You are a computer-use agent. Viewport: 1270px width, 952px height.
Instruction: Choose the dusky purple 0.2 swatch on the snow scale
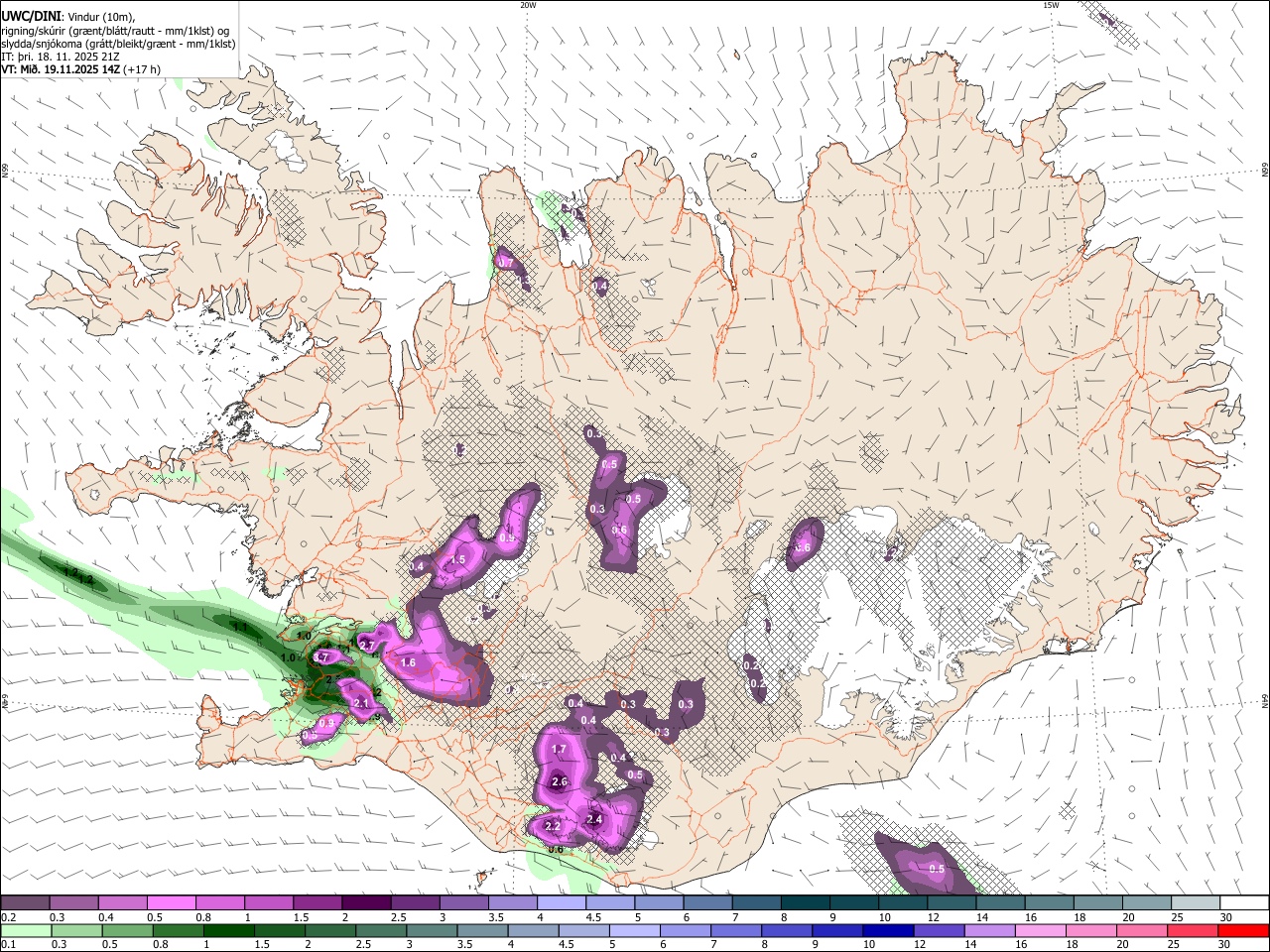[x=25, y=903]
